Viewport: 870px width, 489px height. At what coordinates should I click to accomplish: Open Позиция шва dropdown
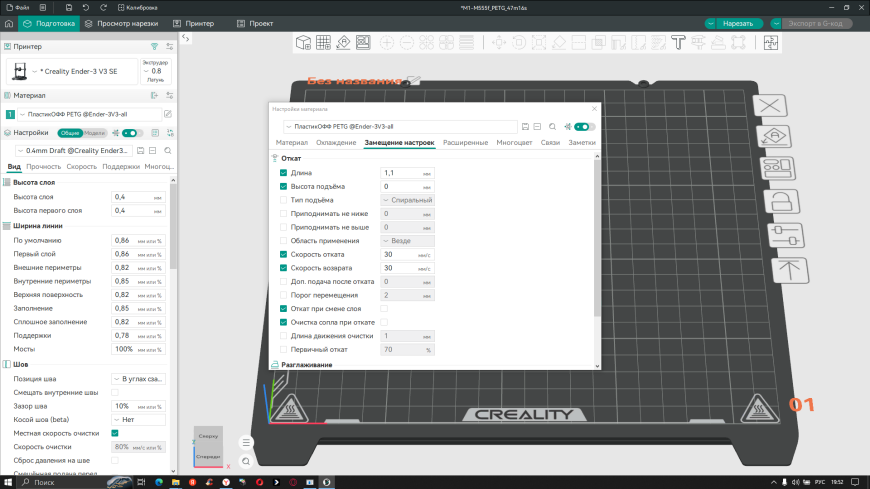tap(138, 379)
